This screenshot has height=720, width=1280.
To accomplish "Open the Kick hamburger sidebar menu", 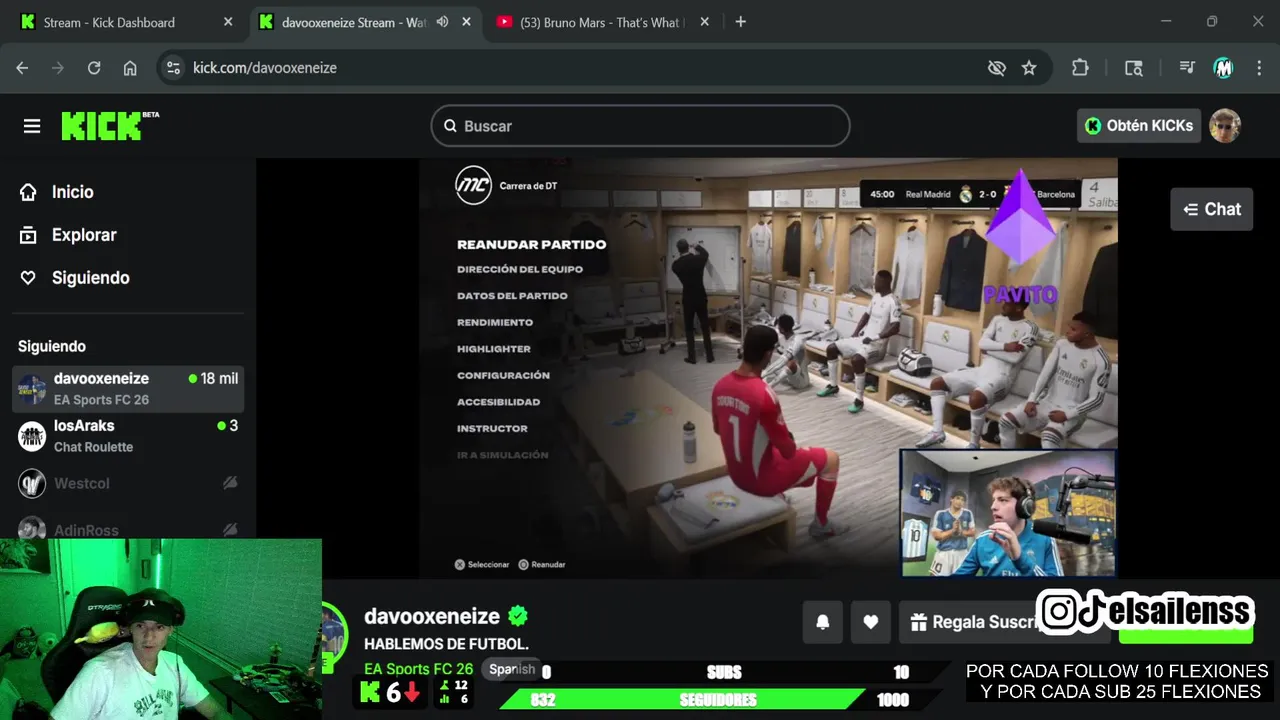I will (32, 126).
